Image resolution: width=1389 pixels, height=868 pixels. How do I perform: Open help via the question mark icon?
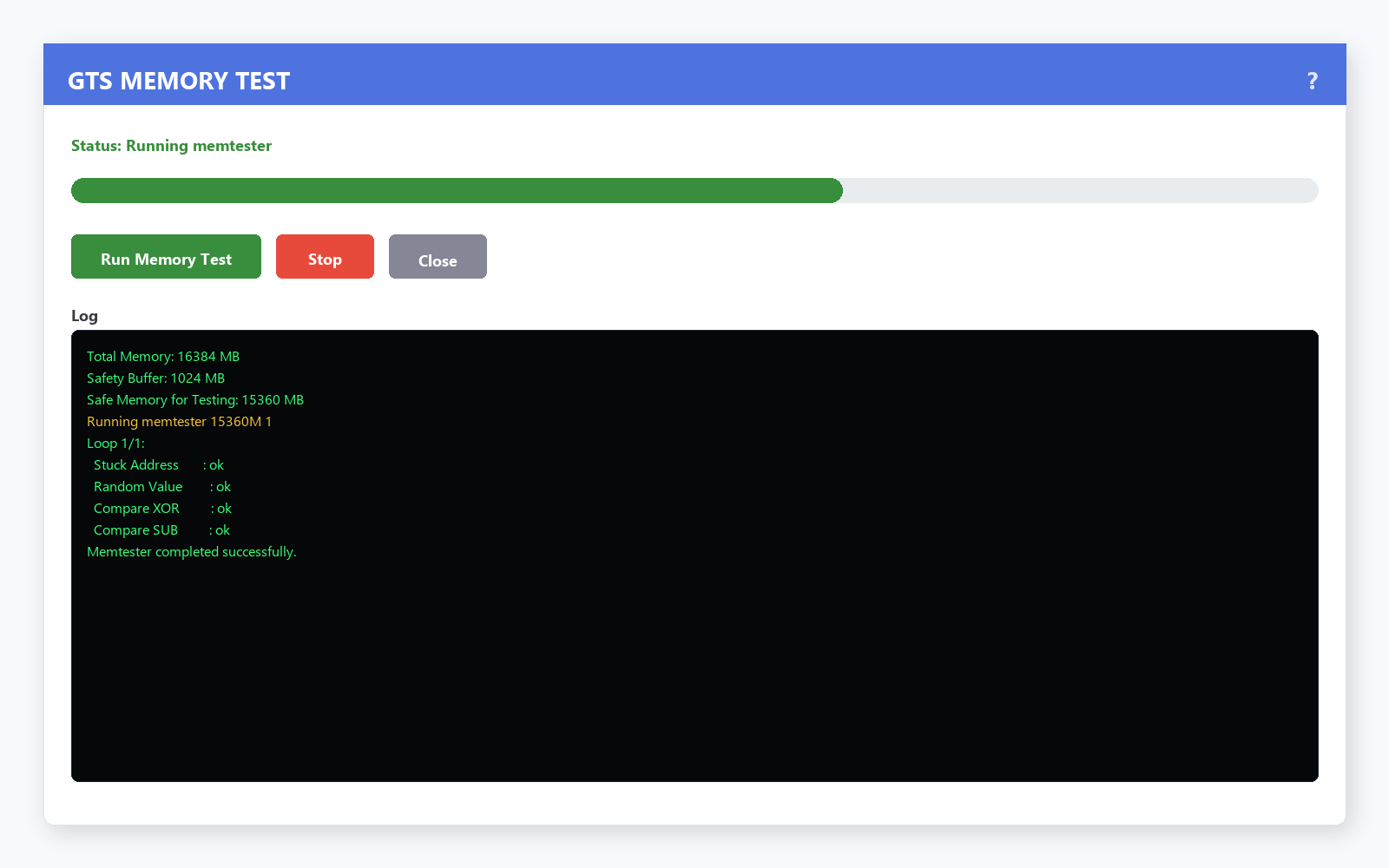click(x=1312, y=81)
